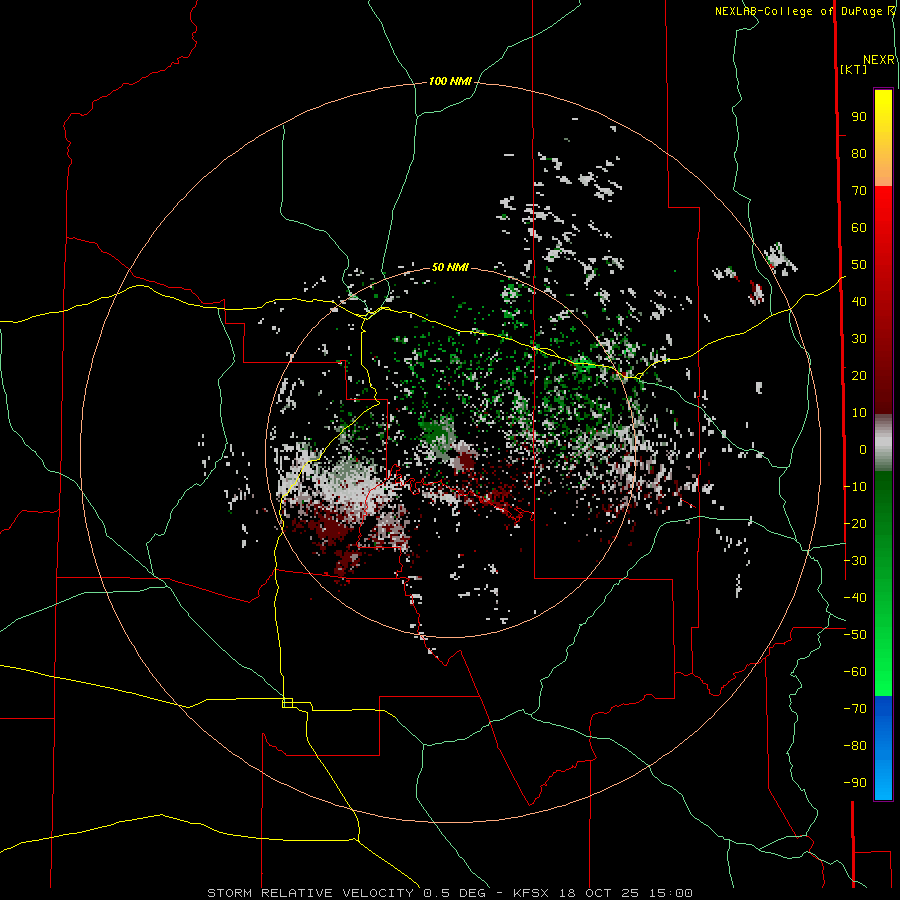The height and width of the screenshot is (900, 900).
Task: Click the 80 value on the velocity scale
Action: (859, 154)
